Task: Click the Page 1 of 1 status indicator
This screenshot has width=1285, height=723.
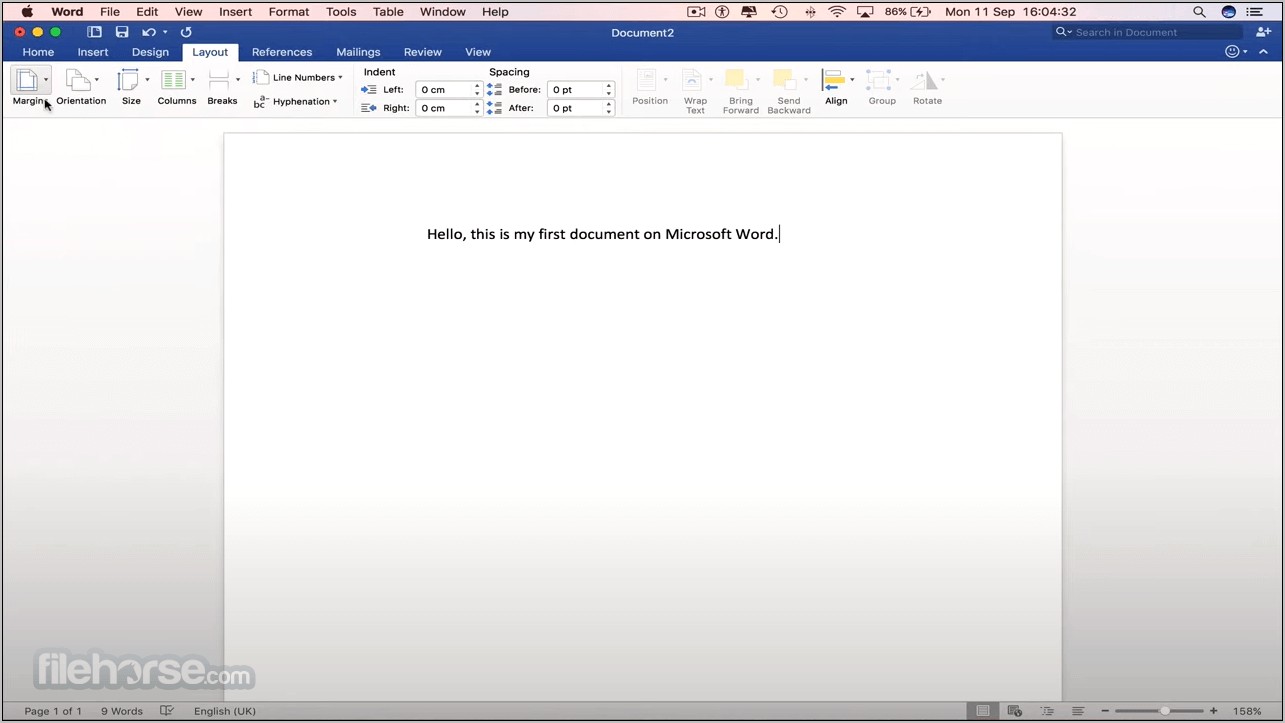Action: [53, 711]
